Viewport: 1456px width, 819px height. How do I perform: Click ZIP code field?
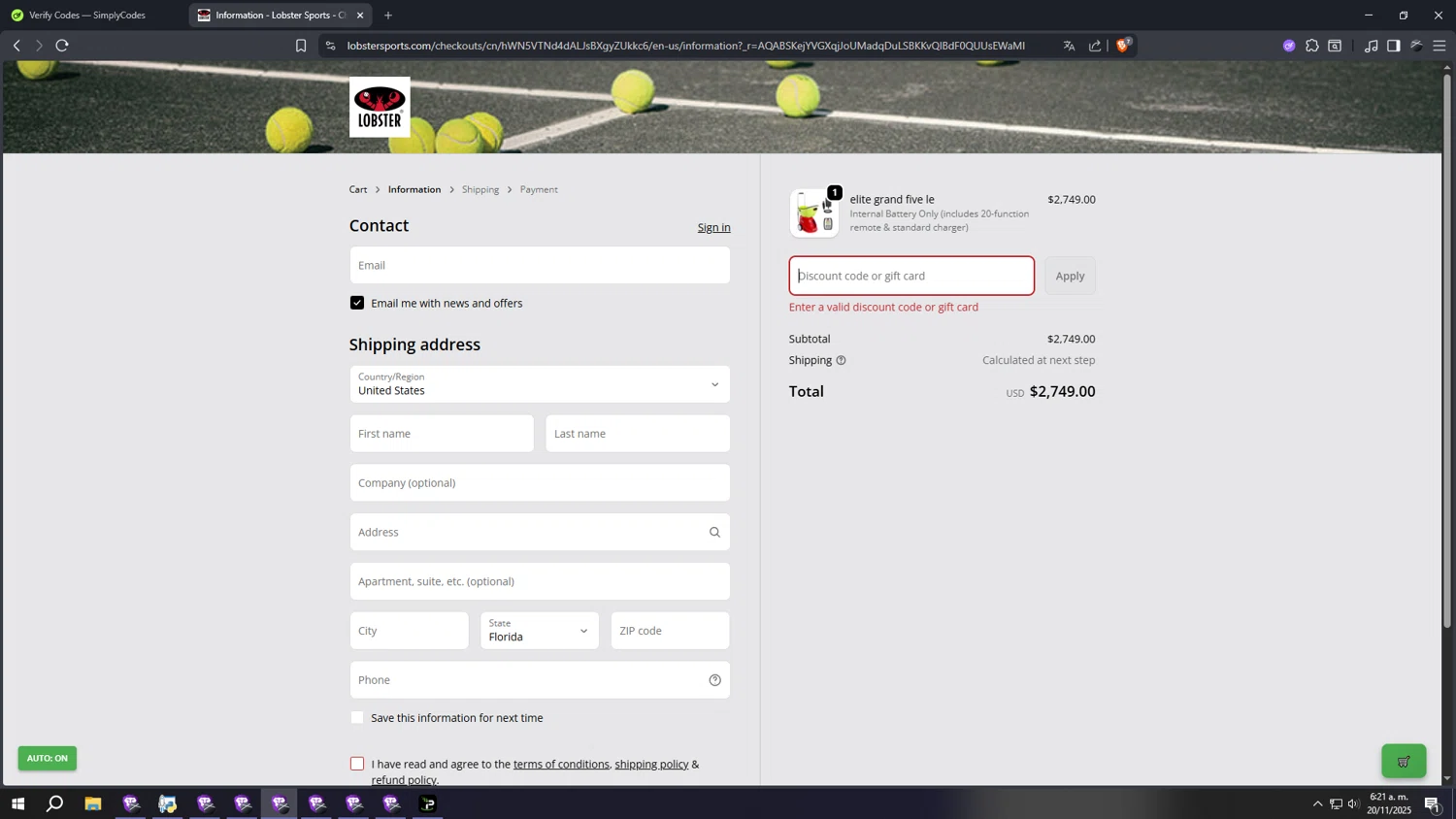click(670, 631)
